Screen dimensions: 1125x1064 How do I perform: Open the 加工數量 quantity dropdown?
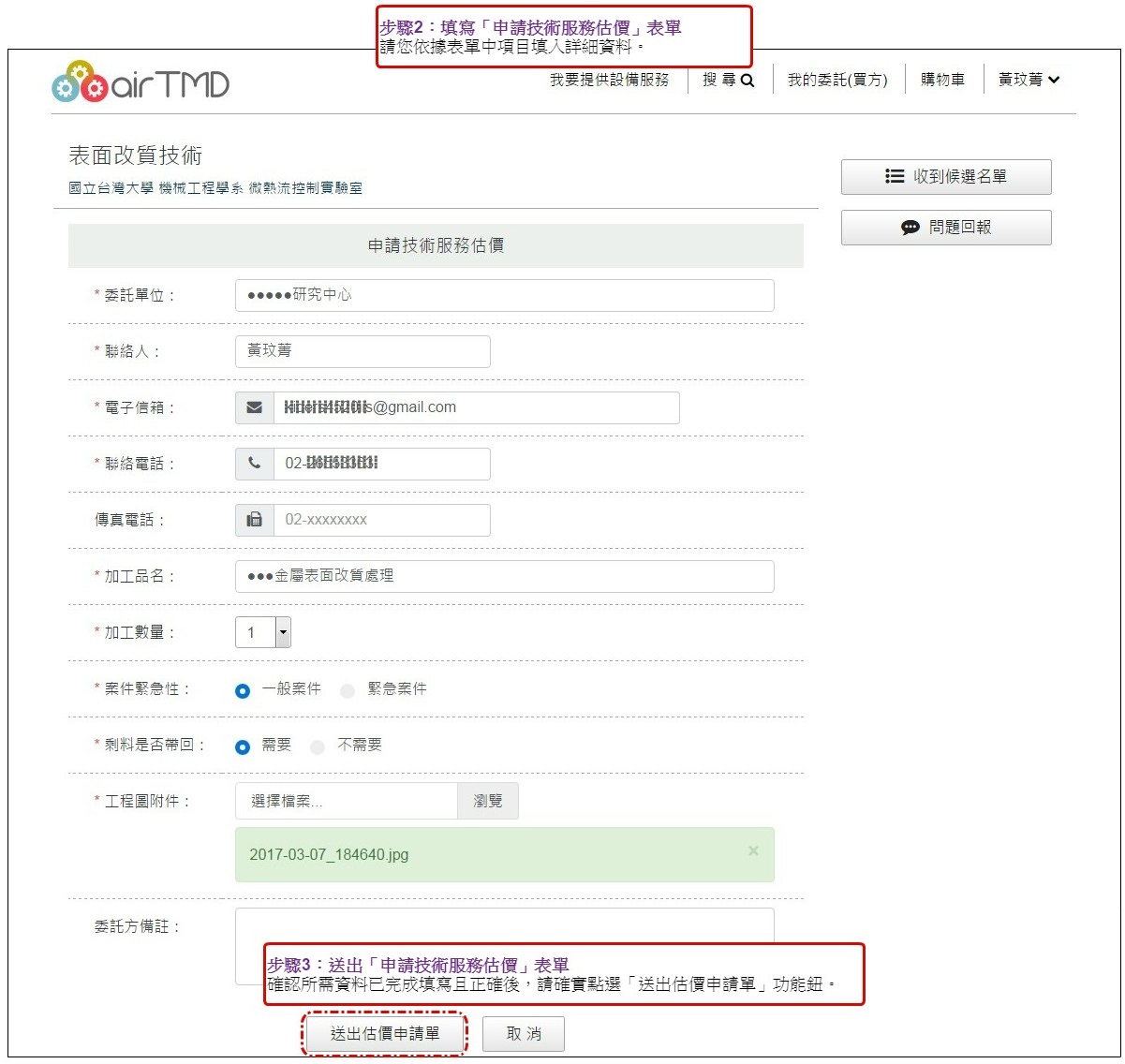(x=282, y=632)
